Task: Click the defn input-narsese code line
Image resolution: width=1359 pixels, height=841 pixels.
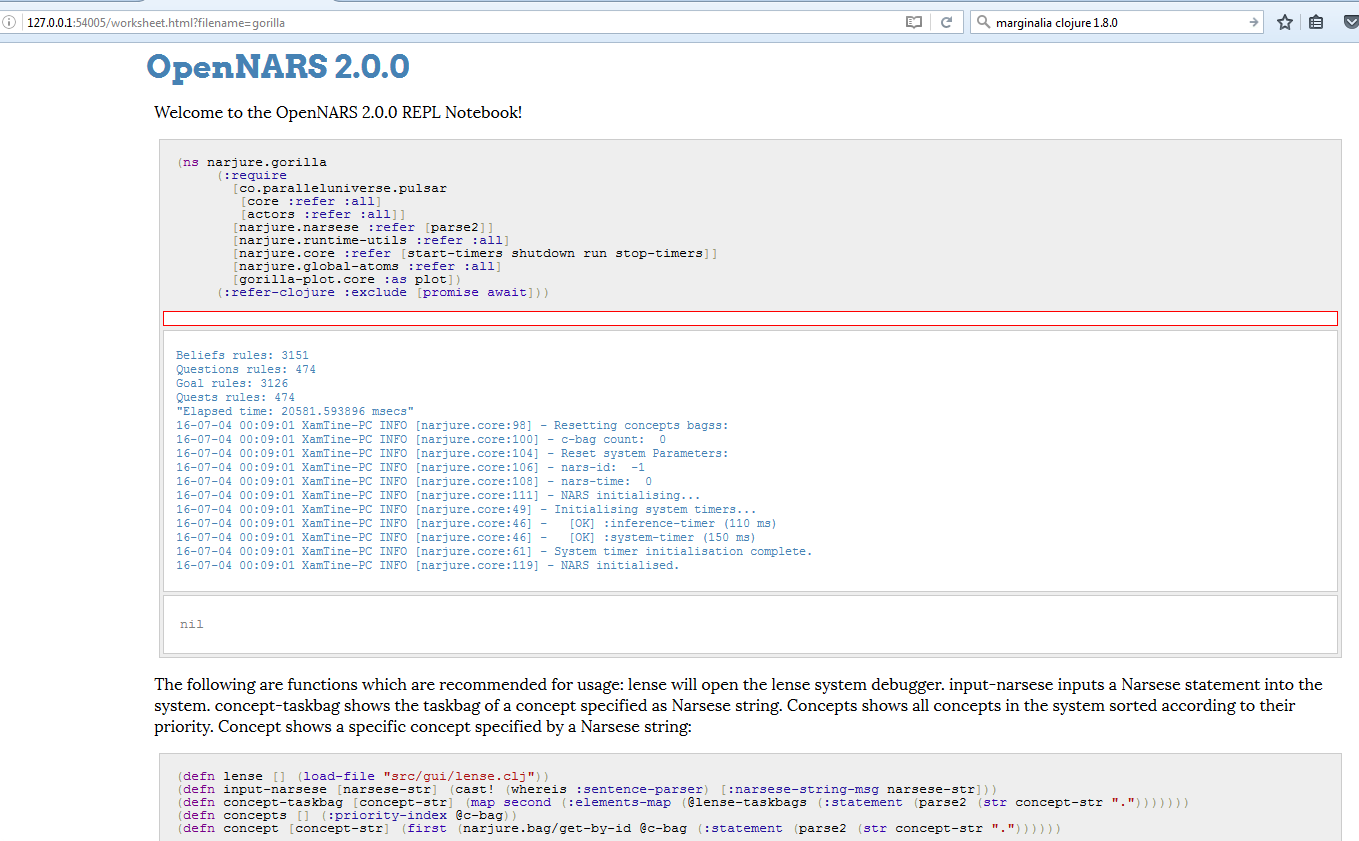Action: tap(587, 789)
